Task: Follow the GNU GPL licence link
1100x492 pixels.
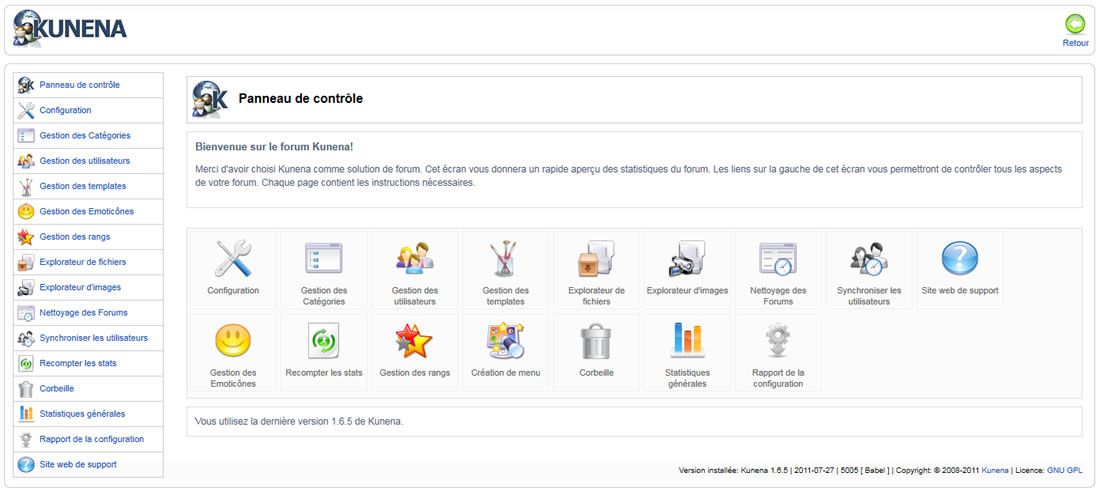Action: pyautogui.click(x=1065, y=470)
